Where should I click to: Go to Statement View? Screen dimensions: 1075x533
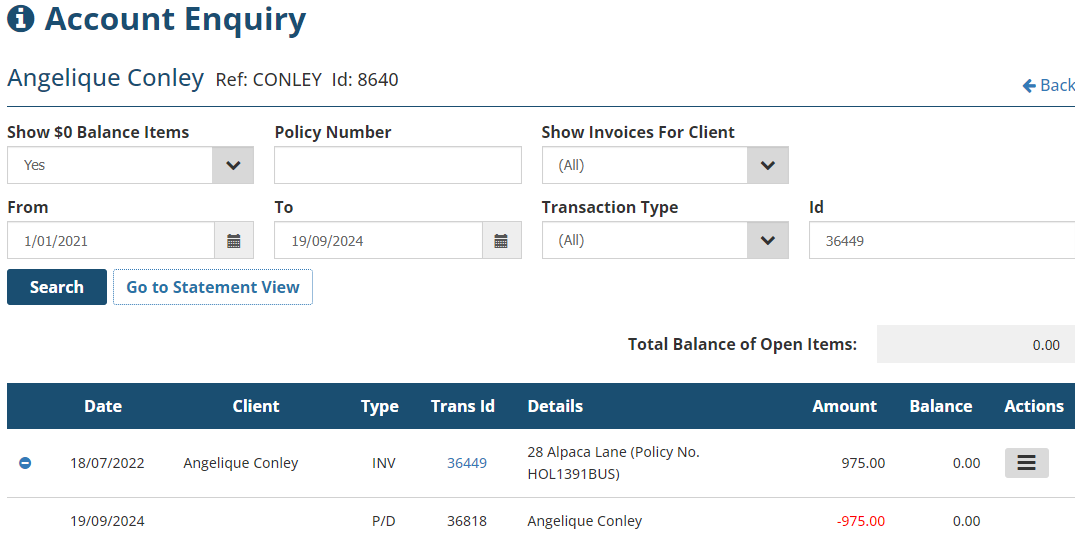[x=213, y=287]
